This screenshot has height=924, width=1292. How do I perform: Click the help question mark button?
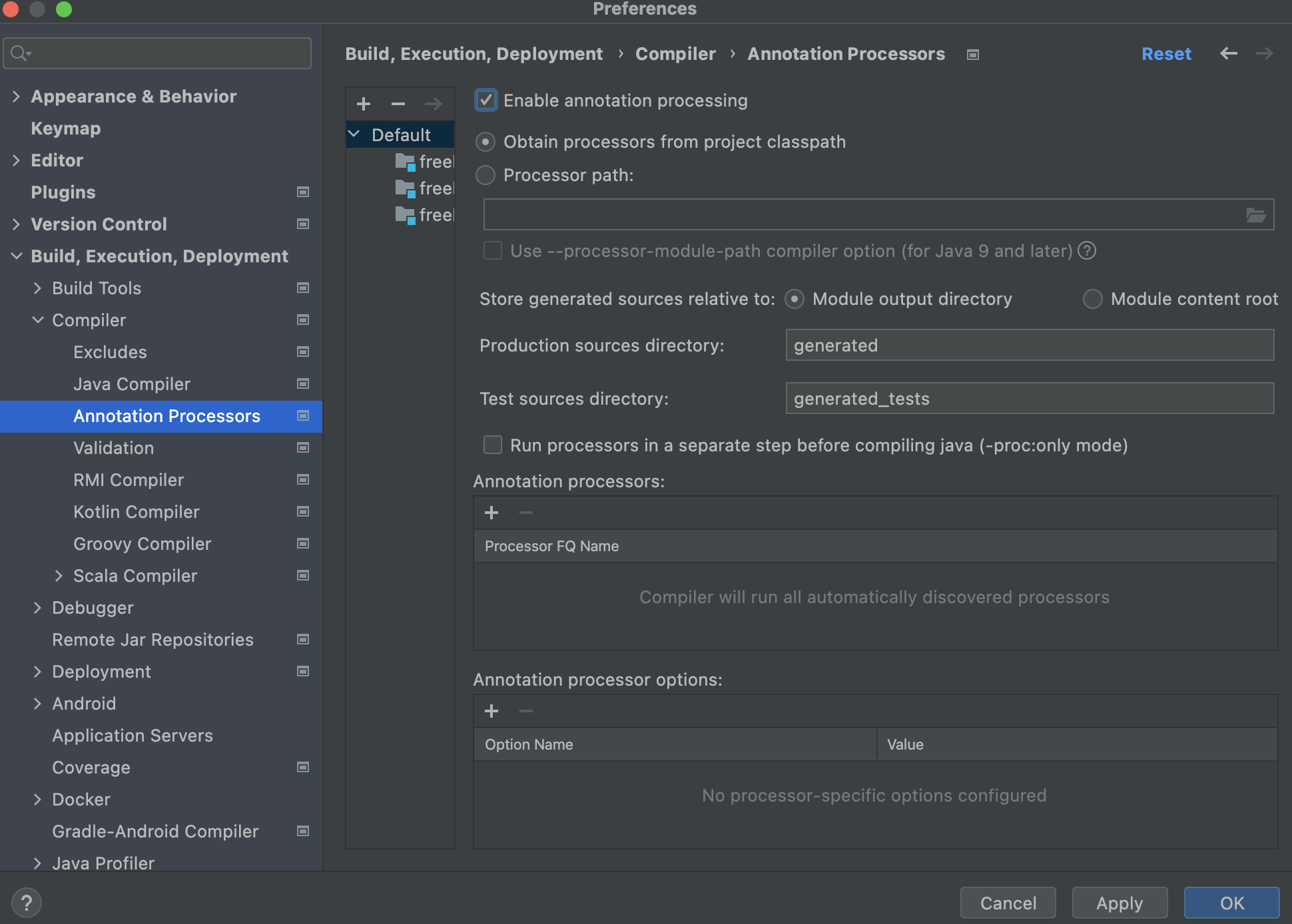coord(27,903)
